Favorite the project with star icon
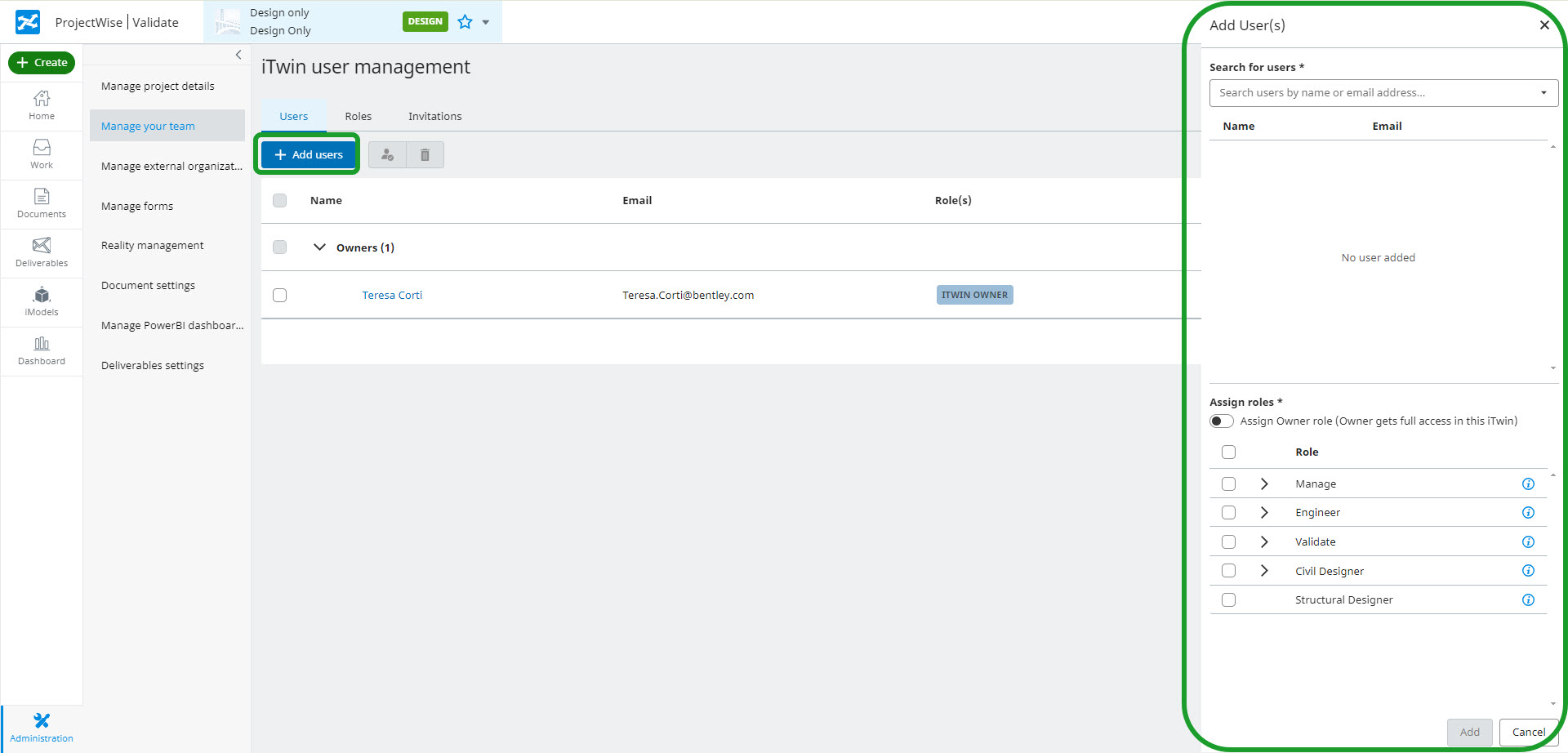Image resolution: width=1568 pixels, height=753 pixels. [465, 22]
